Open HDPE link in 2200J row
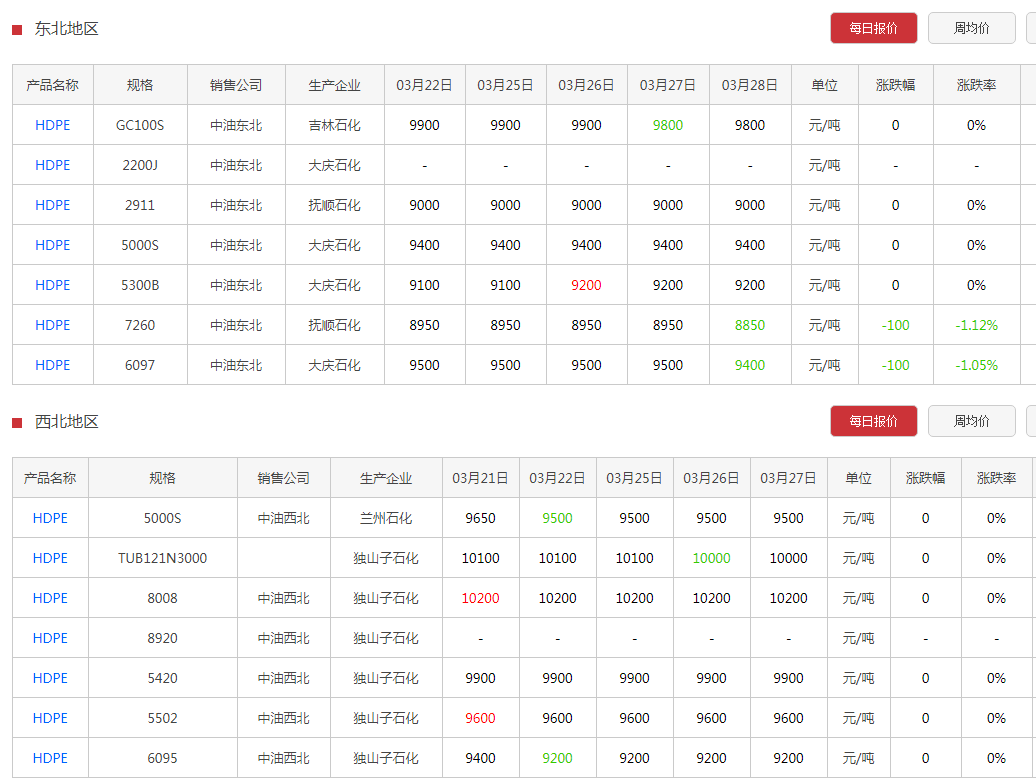 52,165
